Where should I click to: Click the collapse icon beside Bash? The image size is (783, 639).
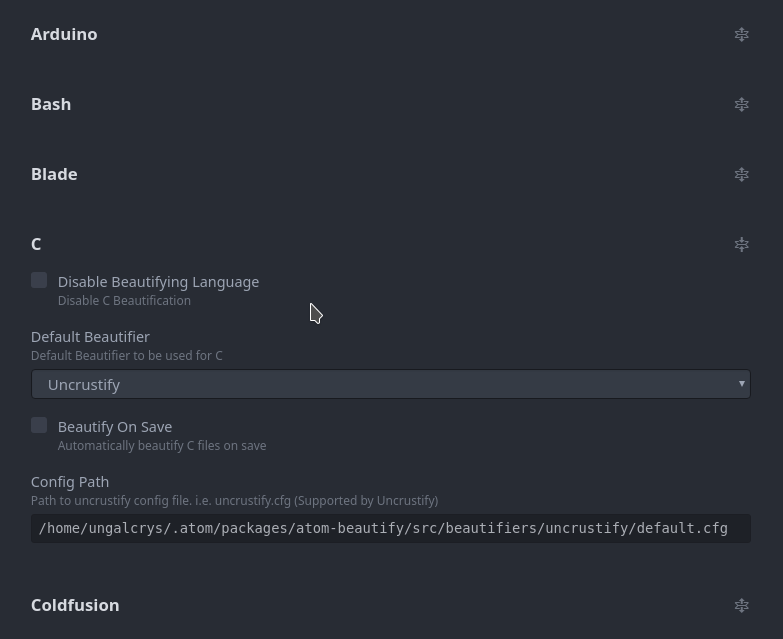click(741, 104)
